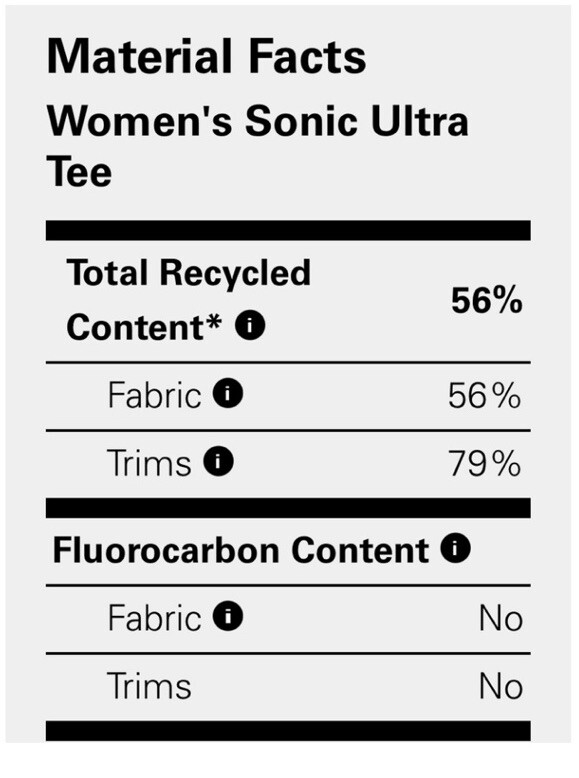
Task: Click the fluorocarbon Fabric label
Action: tap(155, 618)
